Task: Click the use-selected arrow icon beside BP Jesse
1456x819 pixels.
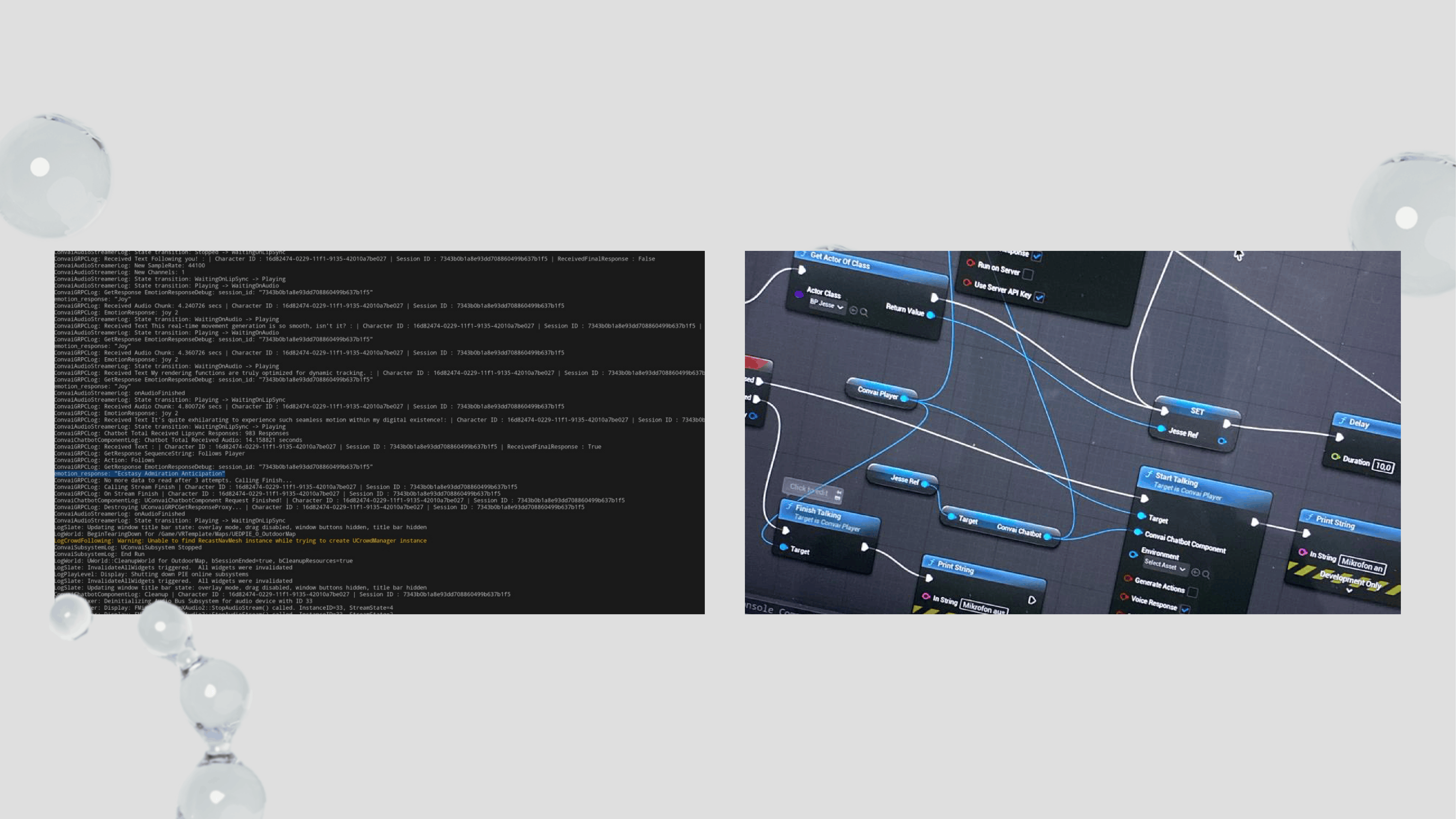Action: pos(854,310)
